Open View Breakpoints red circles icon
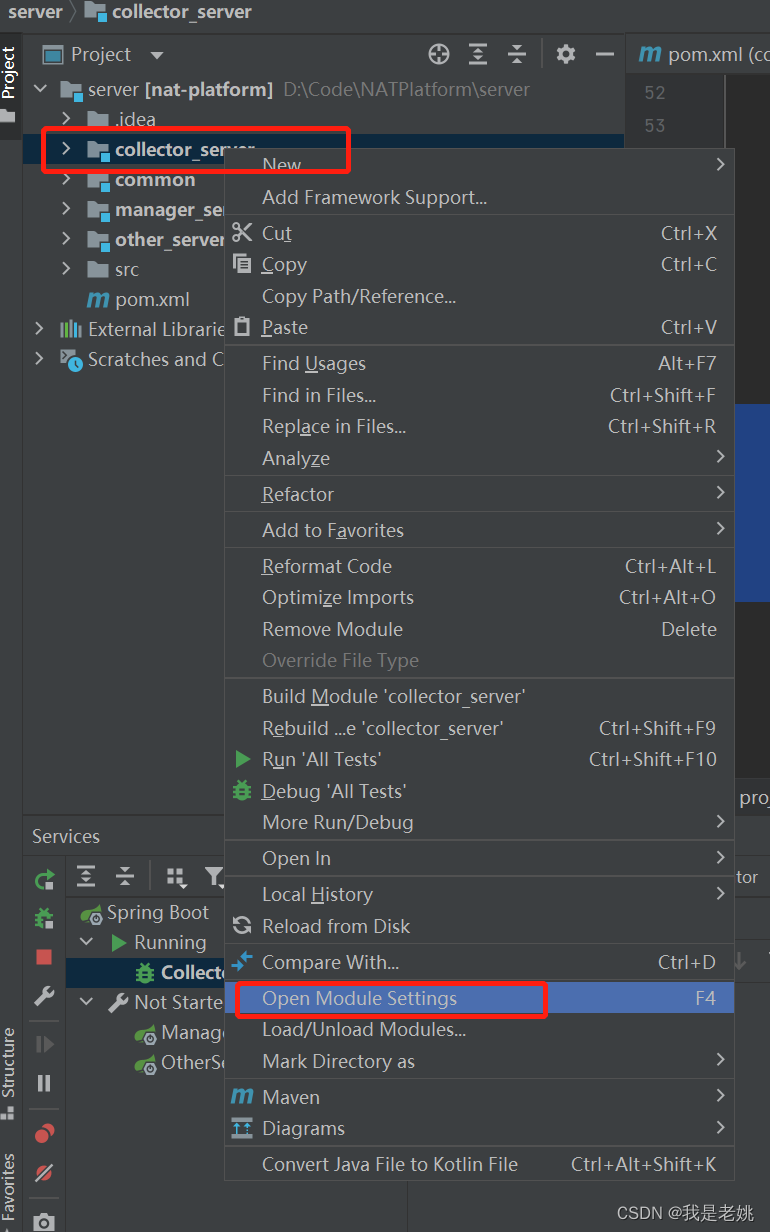The width and height of the screenshot is (770, 1232). coord(44,1133)
